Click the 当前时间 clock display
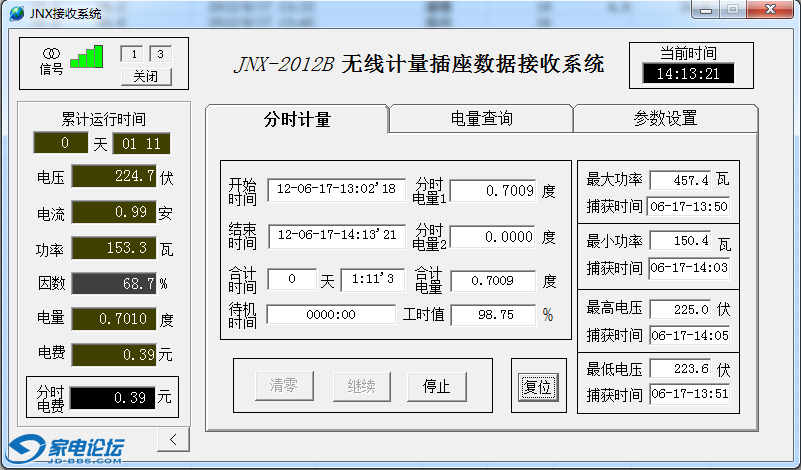 click(688, 73)
